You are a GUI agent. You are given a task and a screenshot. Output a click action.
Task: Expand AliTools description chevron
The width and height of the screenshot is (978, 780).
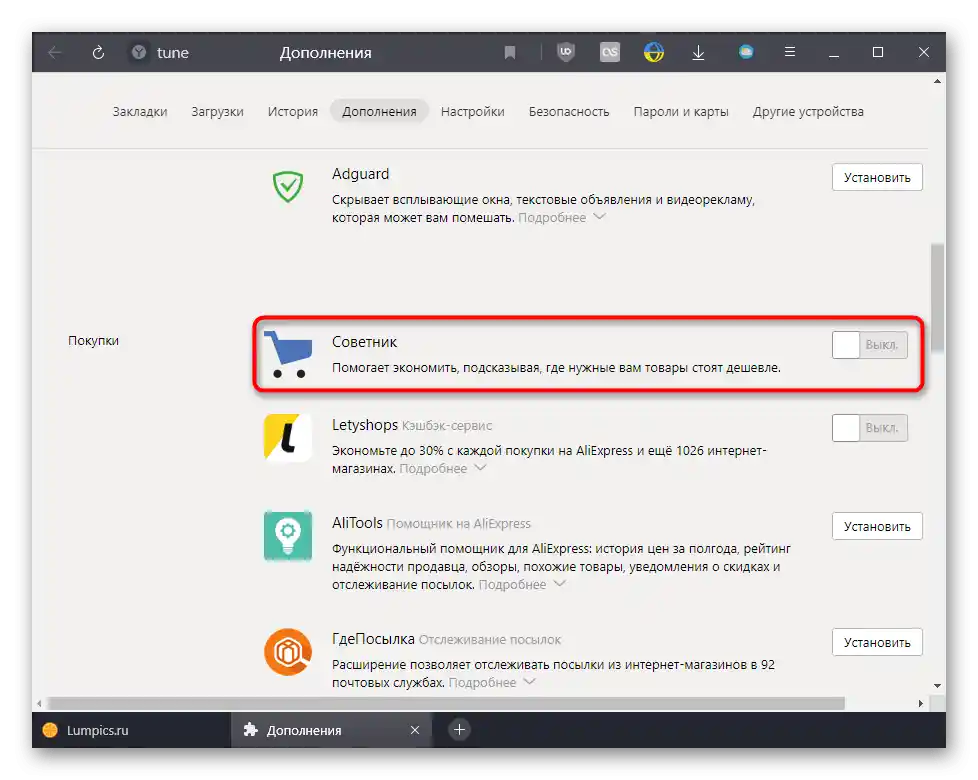tap(559, 584)
